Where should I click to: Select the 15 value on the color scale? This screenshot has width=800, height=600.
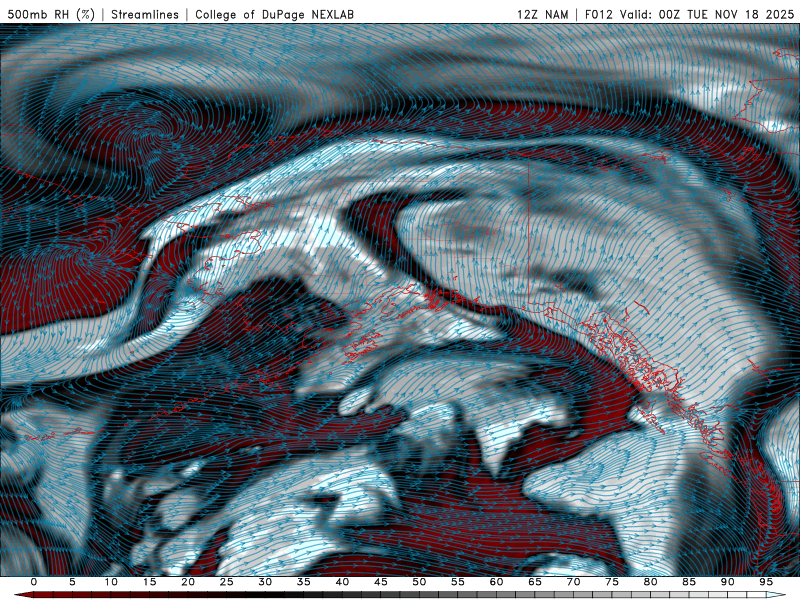click(149, 582)
